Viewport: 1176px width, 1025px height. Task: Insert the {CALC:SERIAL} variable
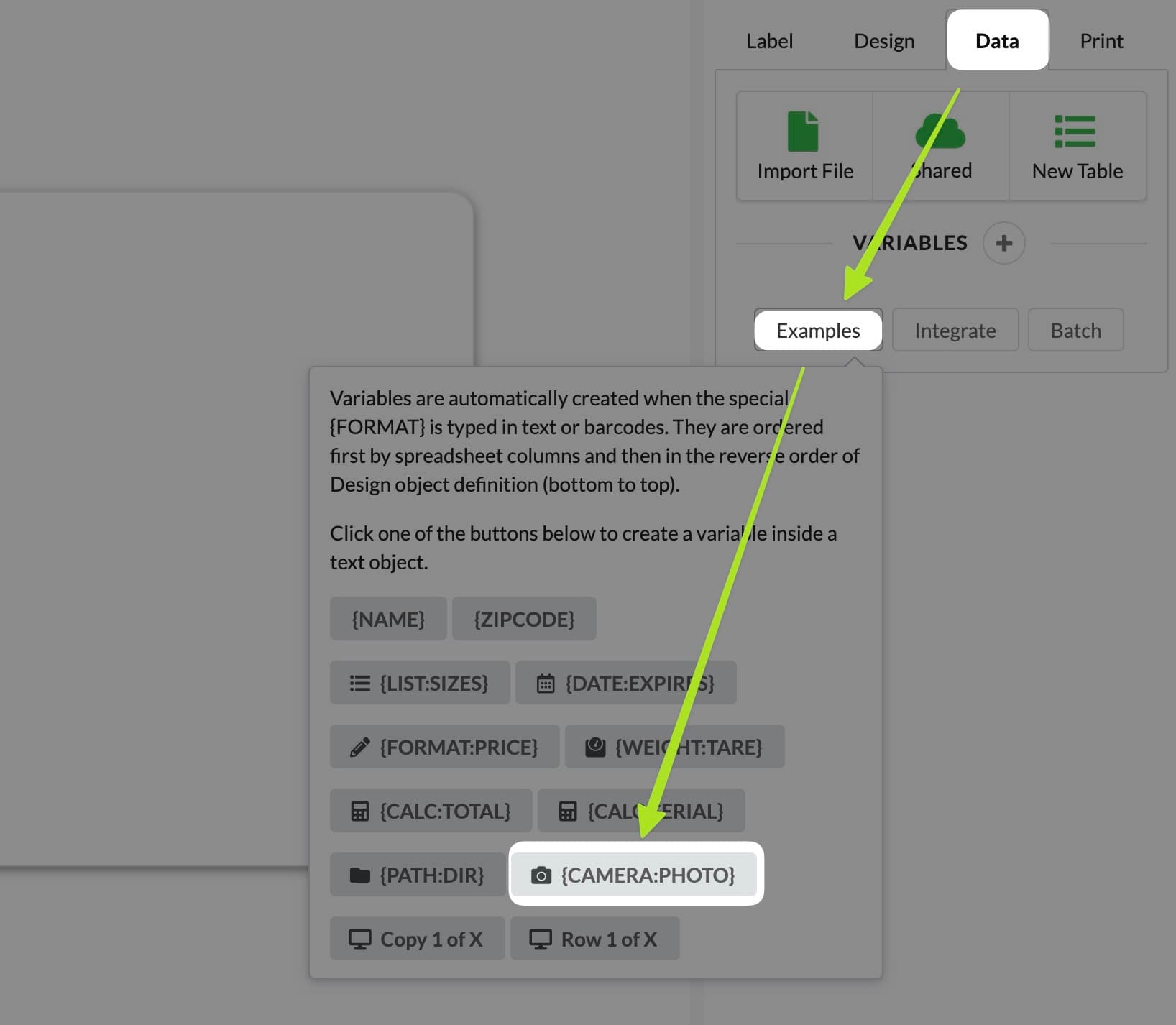(641, 811)
